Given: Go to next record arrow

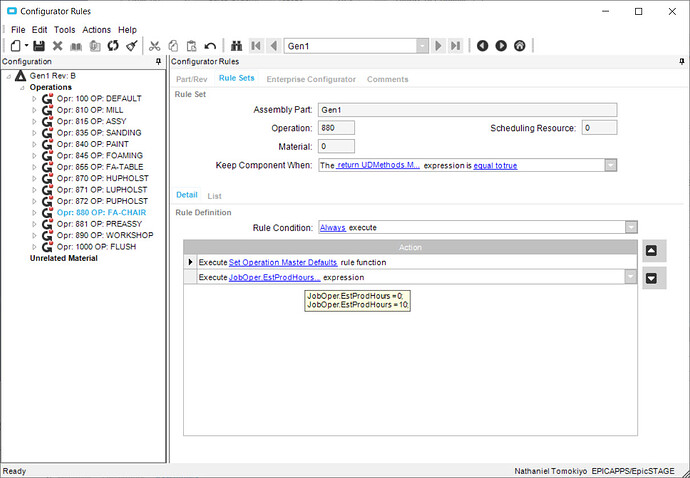Looking at the screenshot, I should [438, 46].
